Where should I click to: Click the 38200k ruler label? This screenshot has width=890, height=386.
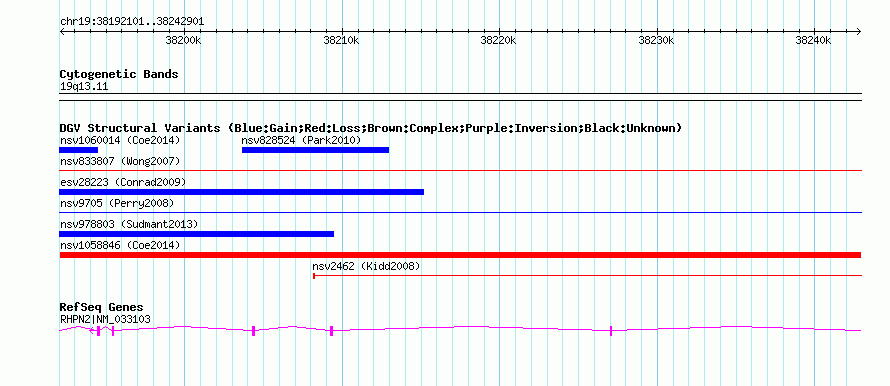pyautogui.click(x=183, y=40)
